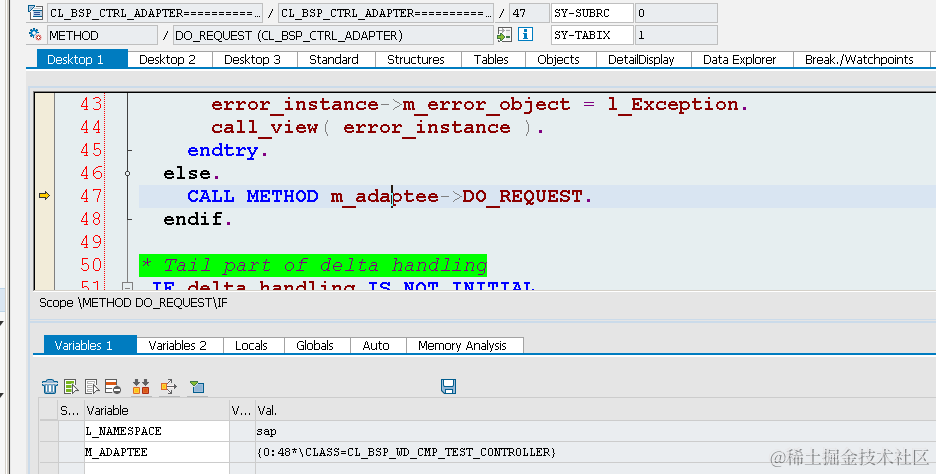Click the 'CALL METHOD' keyword on line 47
This screenshot has width=936, height=474.
pyautogui.click(x=253, y=196)
